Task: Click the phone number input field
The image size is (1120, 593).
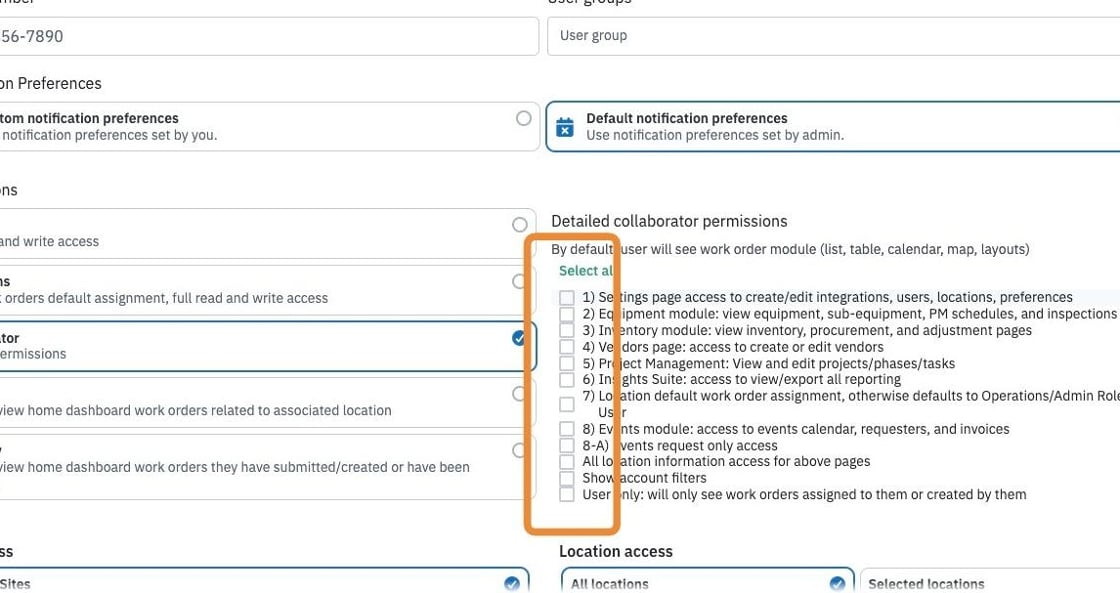Action: [269, 36]
